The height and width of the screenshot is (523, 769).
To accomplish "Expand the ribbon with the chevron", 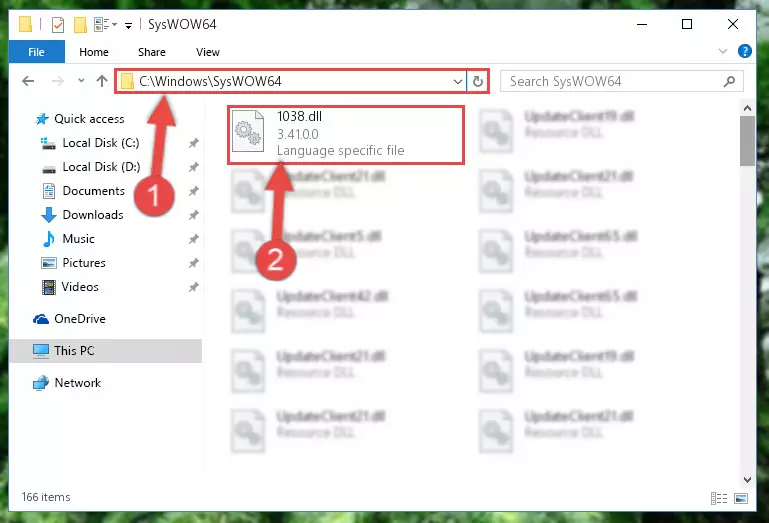I will [722, 51].
